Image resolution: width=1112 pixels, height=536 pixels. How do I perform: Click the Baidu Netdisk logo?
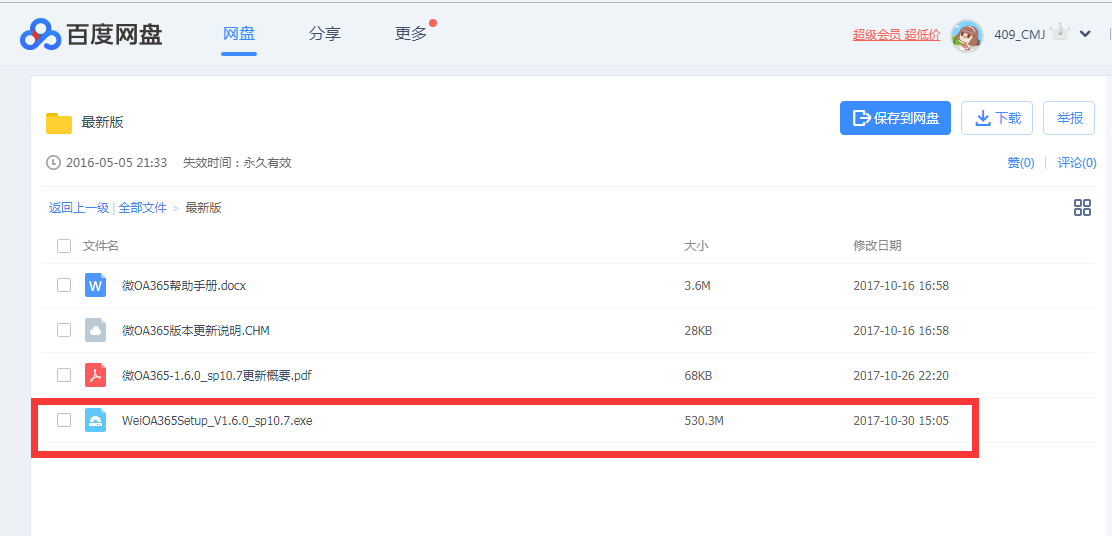(x=91, y=34)
